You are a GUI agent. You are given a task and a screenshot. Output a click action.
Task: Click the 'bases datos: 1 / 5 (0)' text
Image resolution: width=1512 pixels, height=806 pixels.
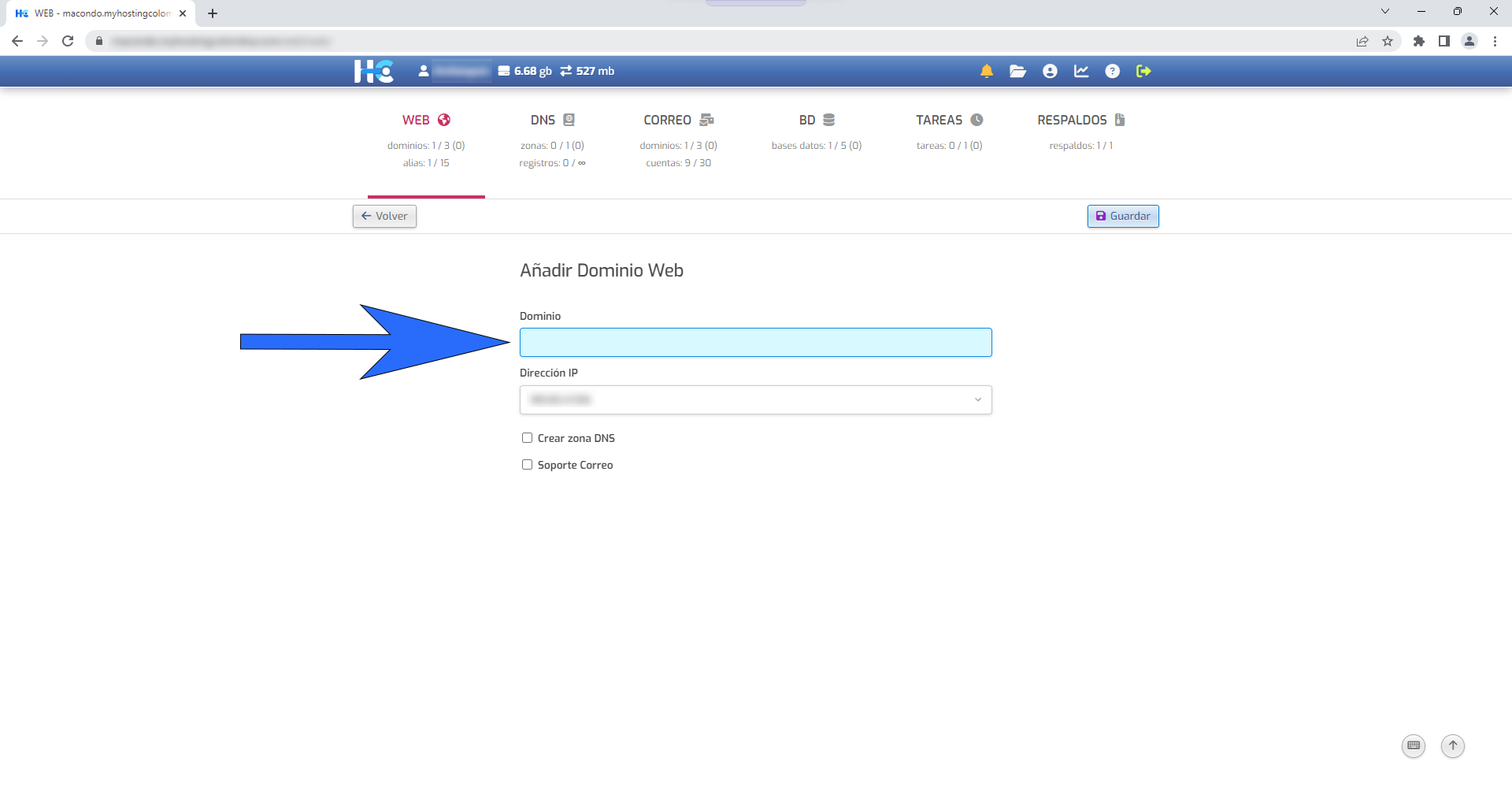pos(817,146)
